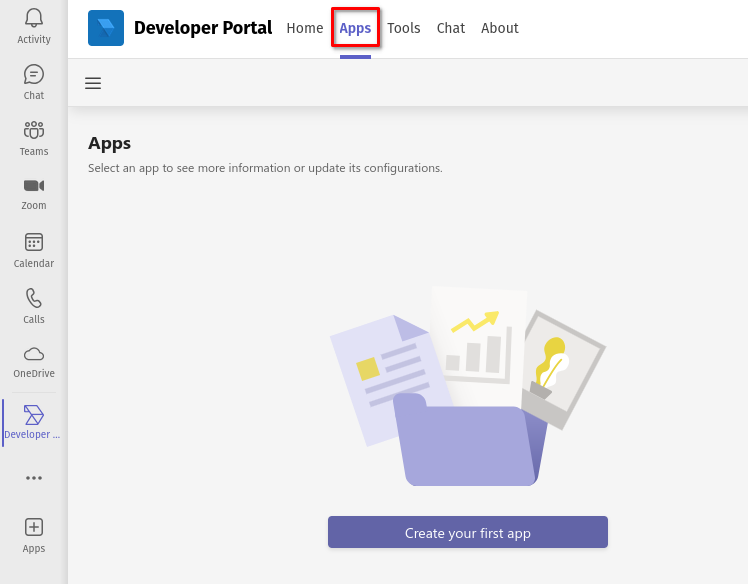
Task: Show more apps via ellipsis
Action: coord(34,478)
